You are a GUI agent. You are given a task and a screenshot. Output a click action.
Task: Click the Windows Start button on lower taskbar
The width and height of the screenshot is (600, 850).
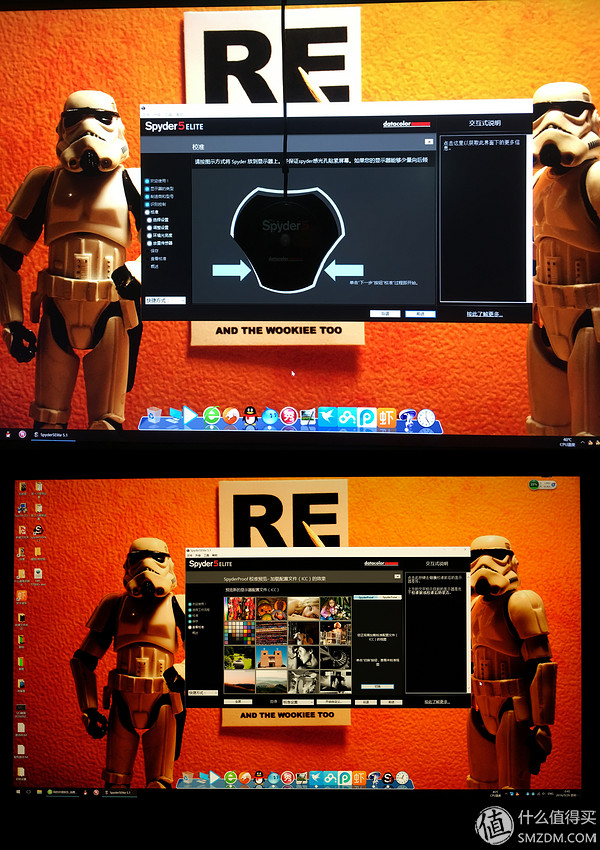[18, 792]
